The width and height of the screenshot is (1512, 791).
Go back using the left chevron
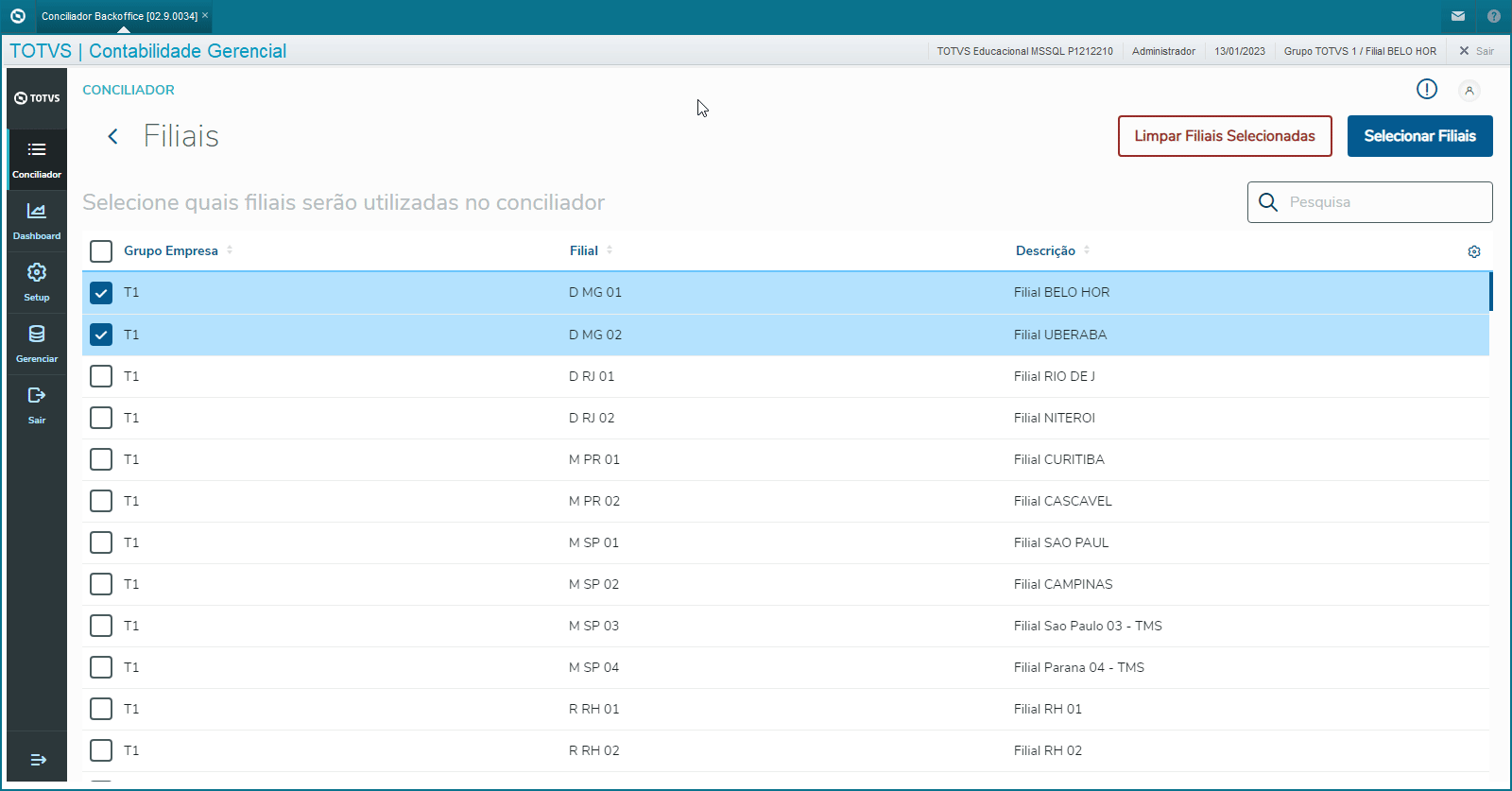tap(112, 137)
